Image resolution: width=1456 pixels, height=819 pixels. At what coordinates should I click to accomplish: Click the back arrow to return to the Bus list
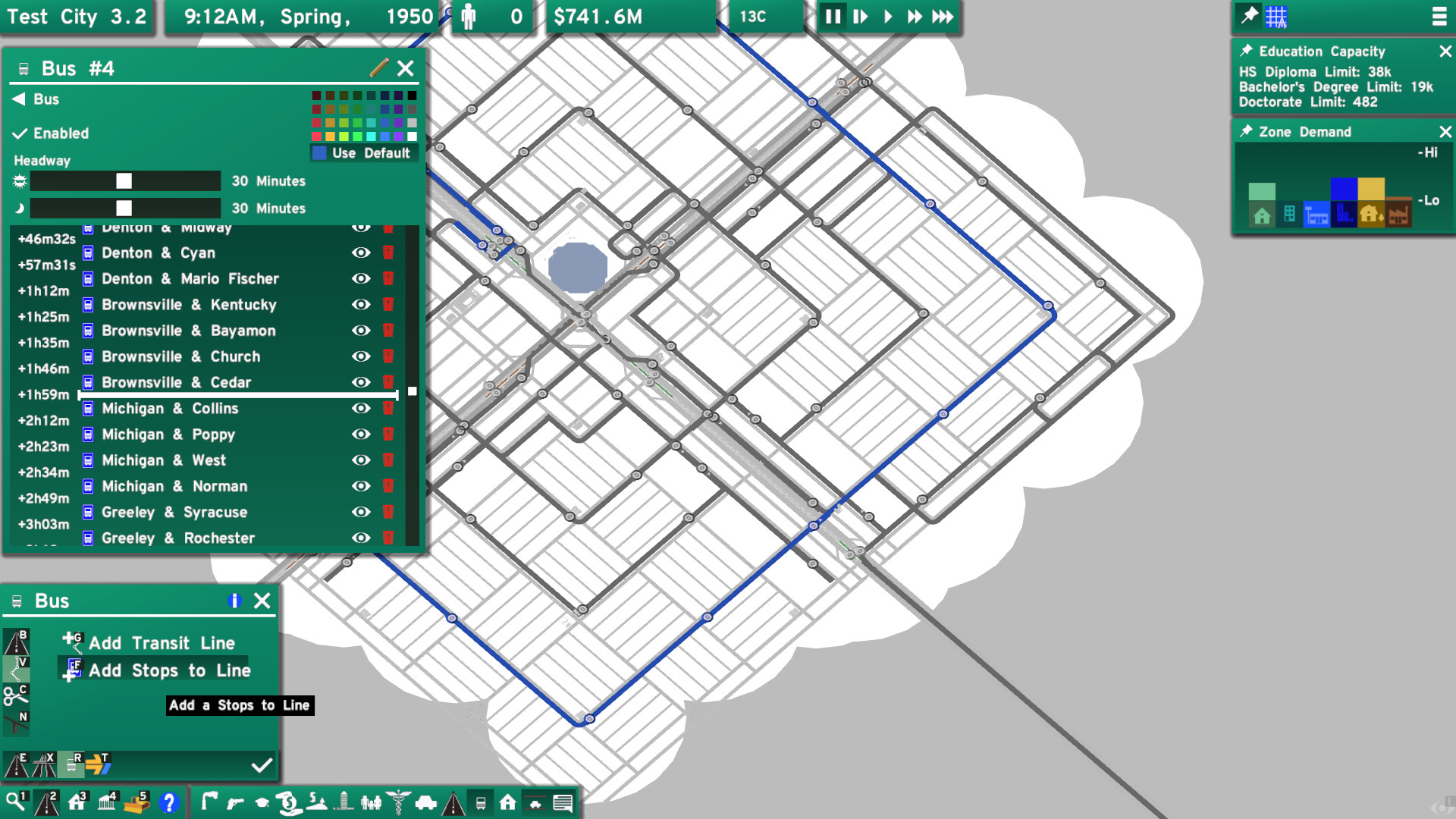tap(19, 99)
